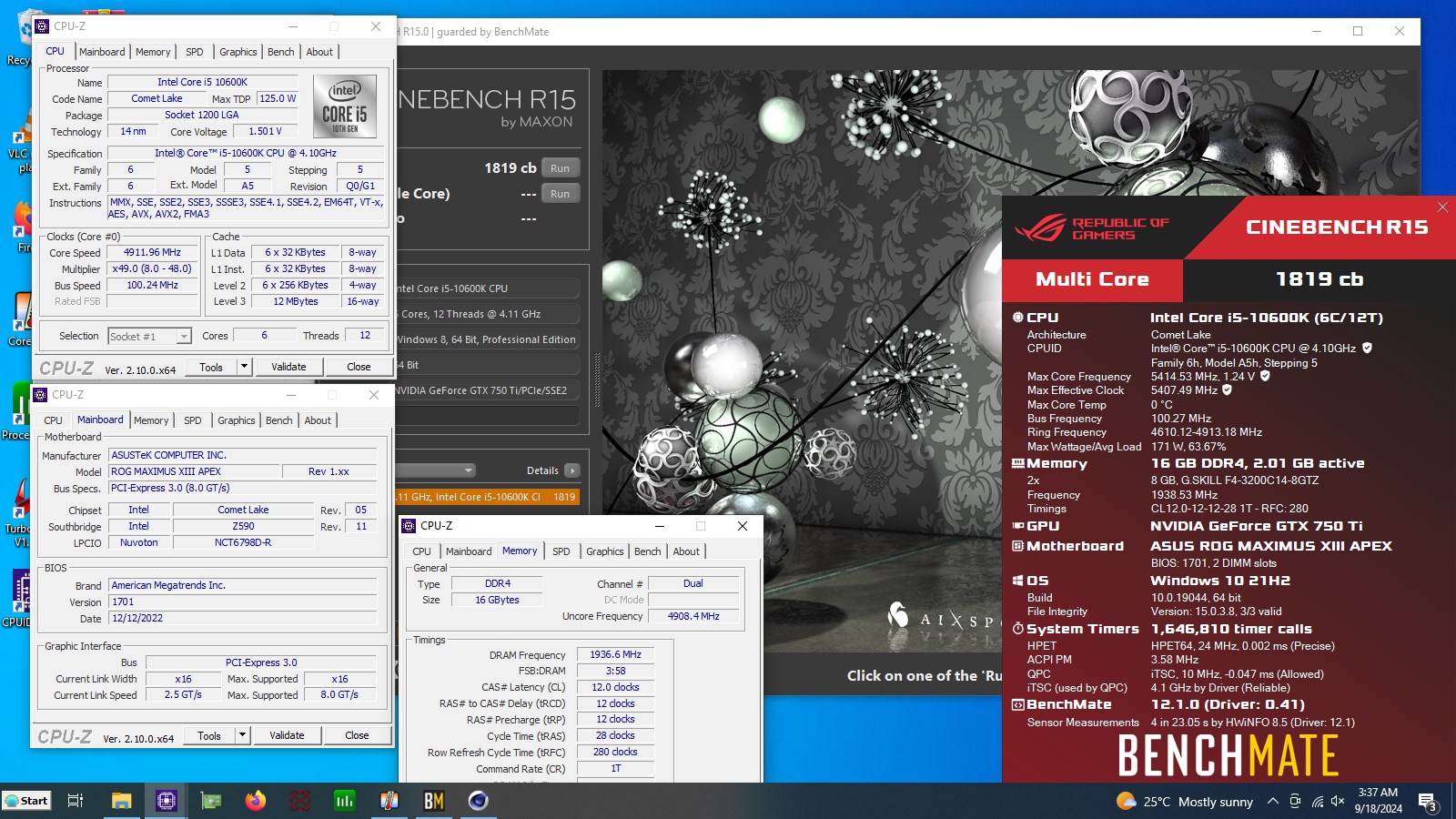1456x819 pixels.
Task: Select SPD tab in the Mainboard CPU-Z window
Action: 193,420
